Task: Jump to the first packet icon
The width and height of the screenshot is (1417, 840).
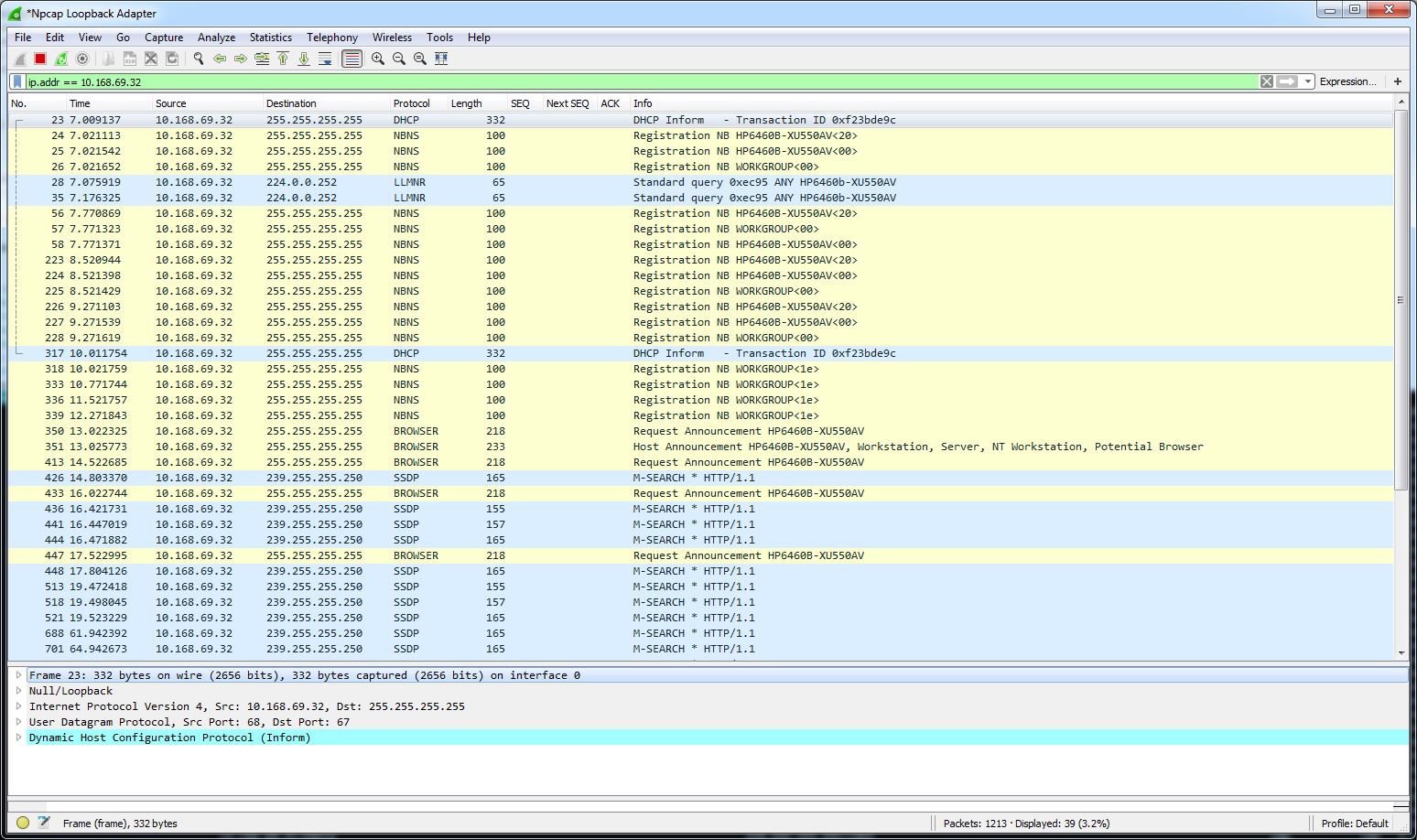Action: click(283, 59)
